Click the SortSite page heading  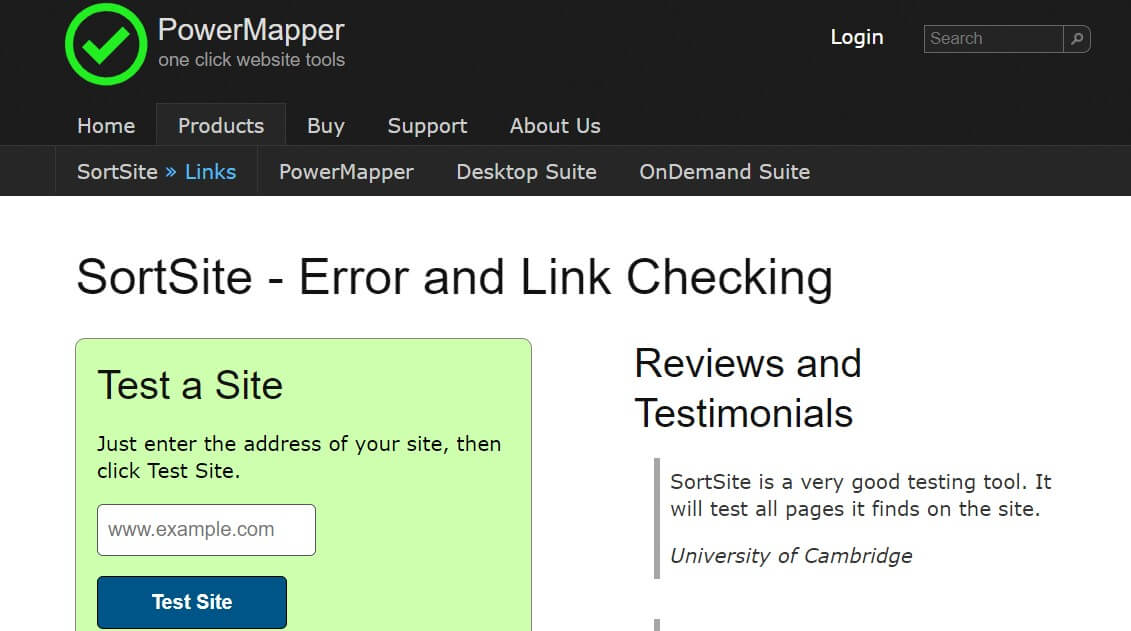click(455, 278)
